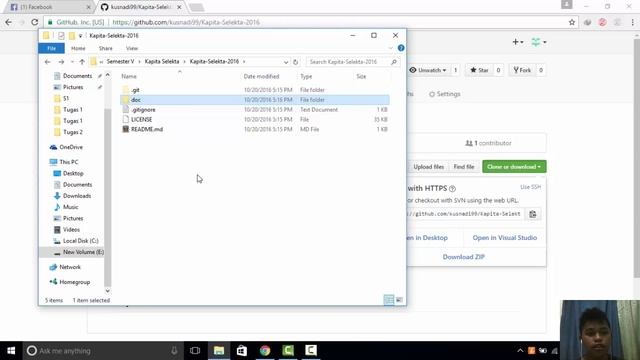The width and height of the screenshot is (640, 360).
Task: Open the Share ribbon tab
Action: click(x=105, y=48)
